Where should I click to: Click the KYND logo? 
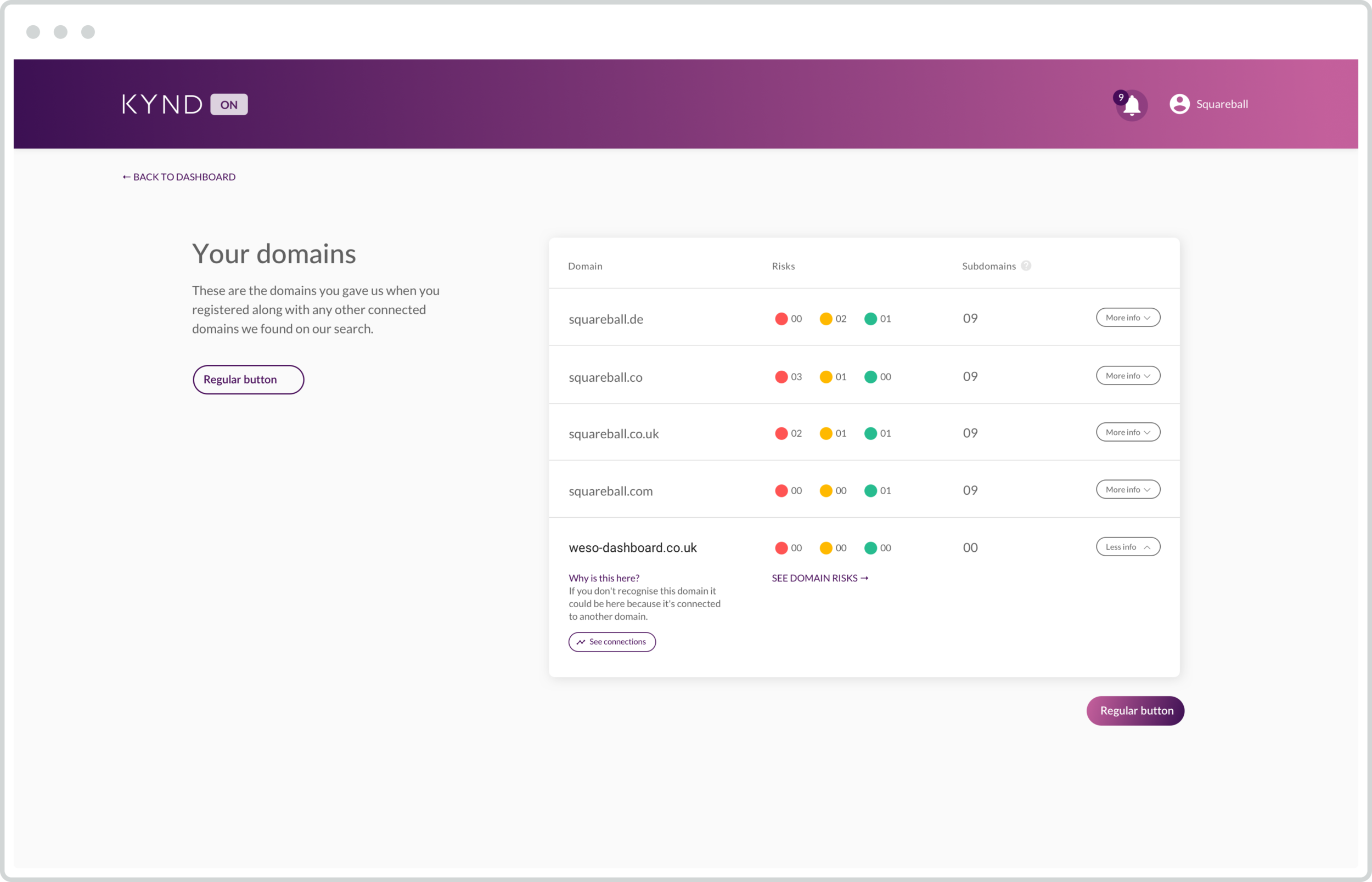click(x=162, y=104)
